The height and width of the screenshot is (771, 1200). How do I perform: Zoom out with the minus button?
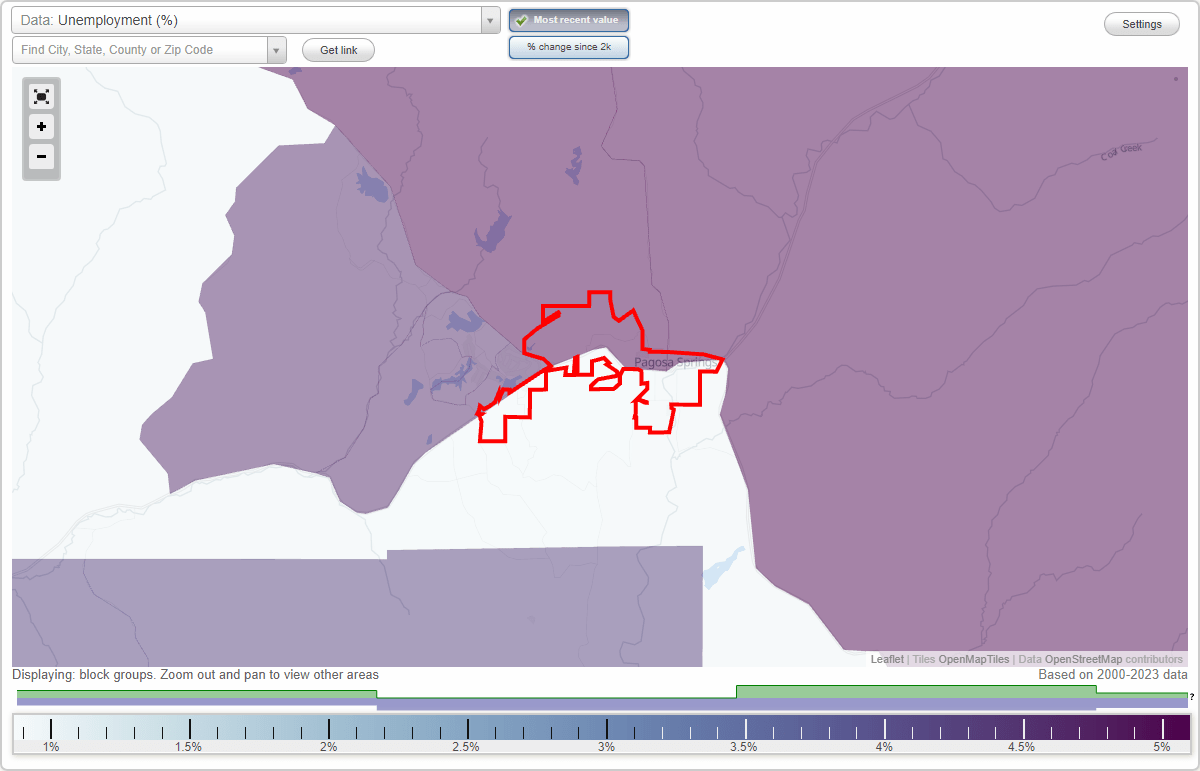tap(41, 156)
